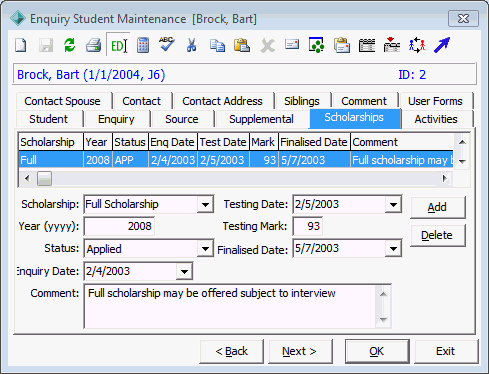
Task: Open the Contact Spouse tab
Action: tap(62, 101)
